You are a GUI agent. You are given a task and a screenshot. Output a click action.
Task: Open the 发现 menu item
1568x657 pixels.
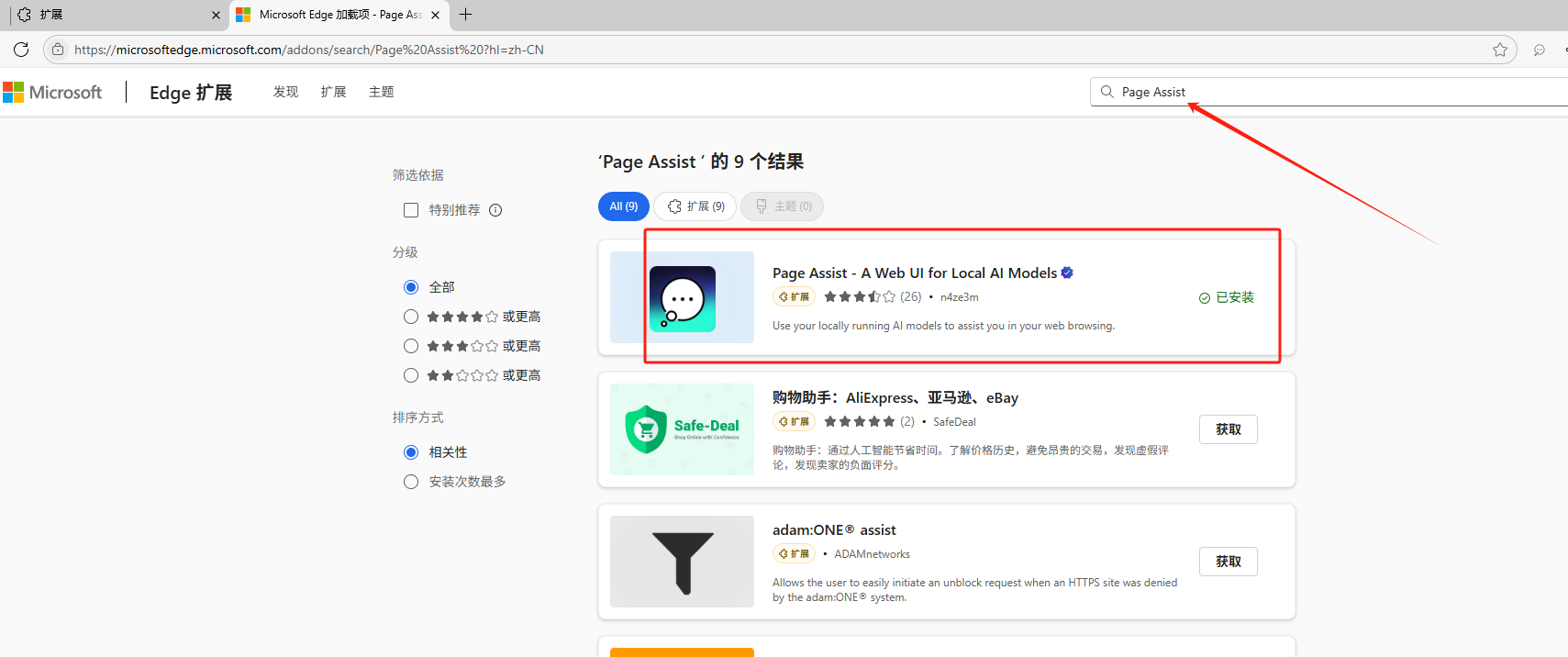click(285, 92)
